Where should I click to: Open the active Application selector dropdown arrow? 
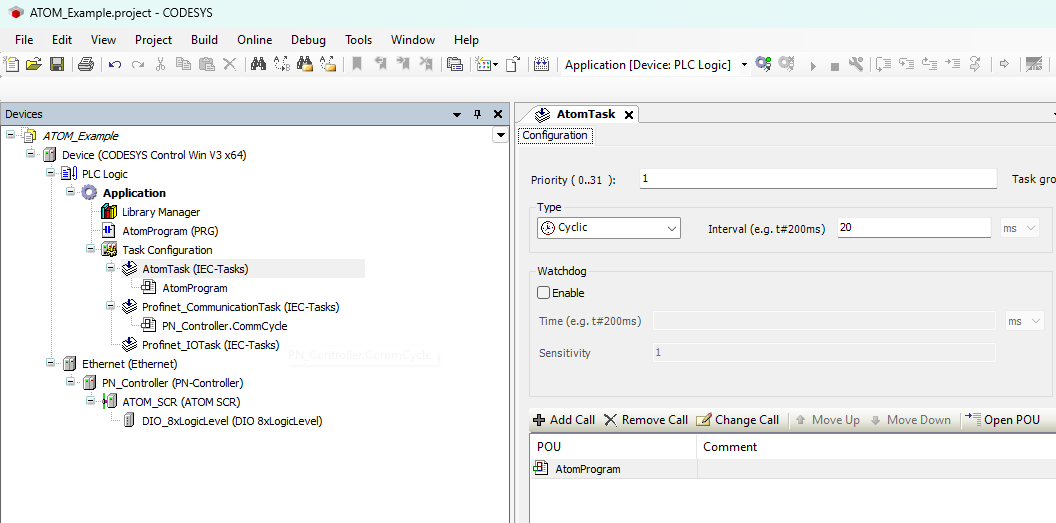pos(744,65)
